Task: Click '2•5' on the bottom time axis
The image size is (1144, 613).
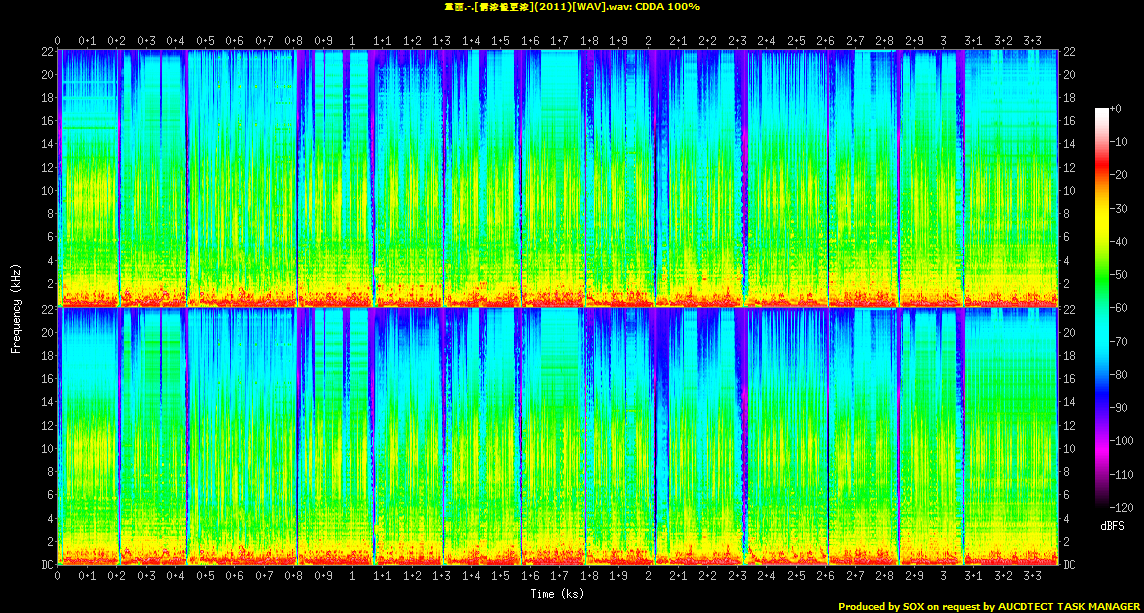Action: point(796,576)
